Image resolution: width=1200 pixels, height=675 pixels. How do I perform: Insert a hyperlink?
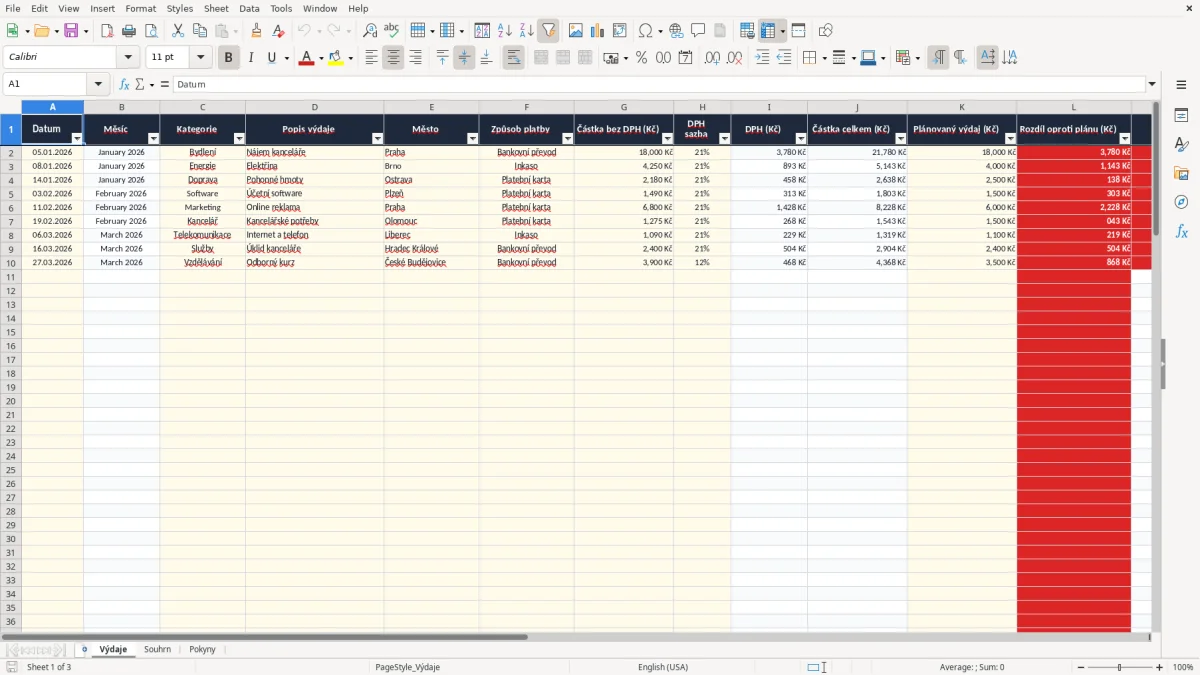pyautogui.click(x=676, y=31)
